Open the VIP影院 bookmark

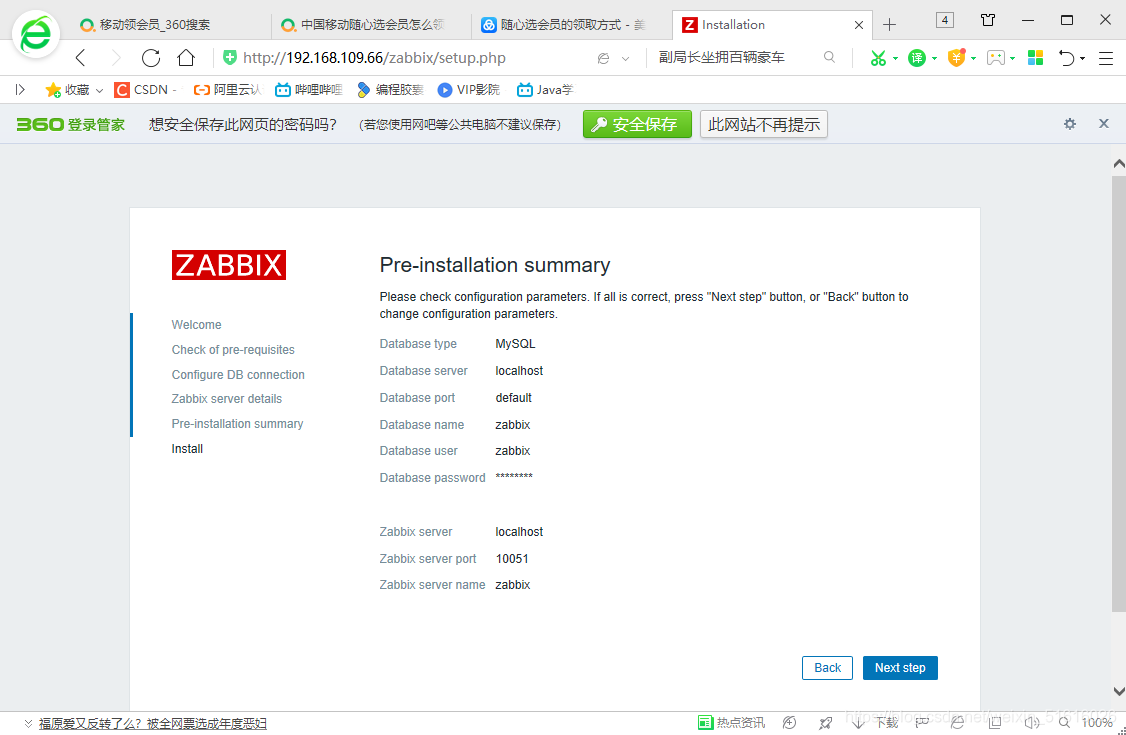tap(469, 90)
